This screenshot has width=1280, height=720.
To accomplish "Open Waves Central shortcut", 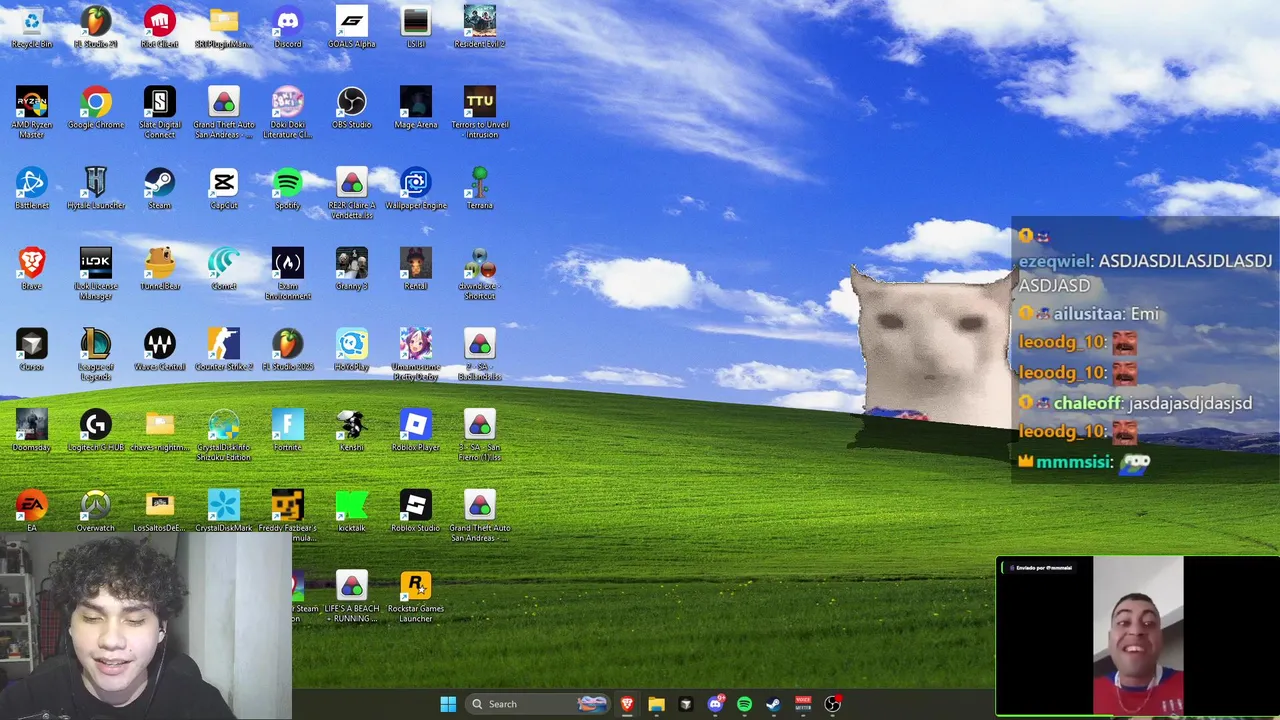I will [160, 350].
